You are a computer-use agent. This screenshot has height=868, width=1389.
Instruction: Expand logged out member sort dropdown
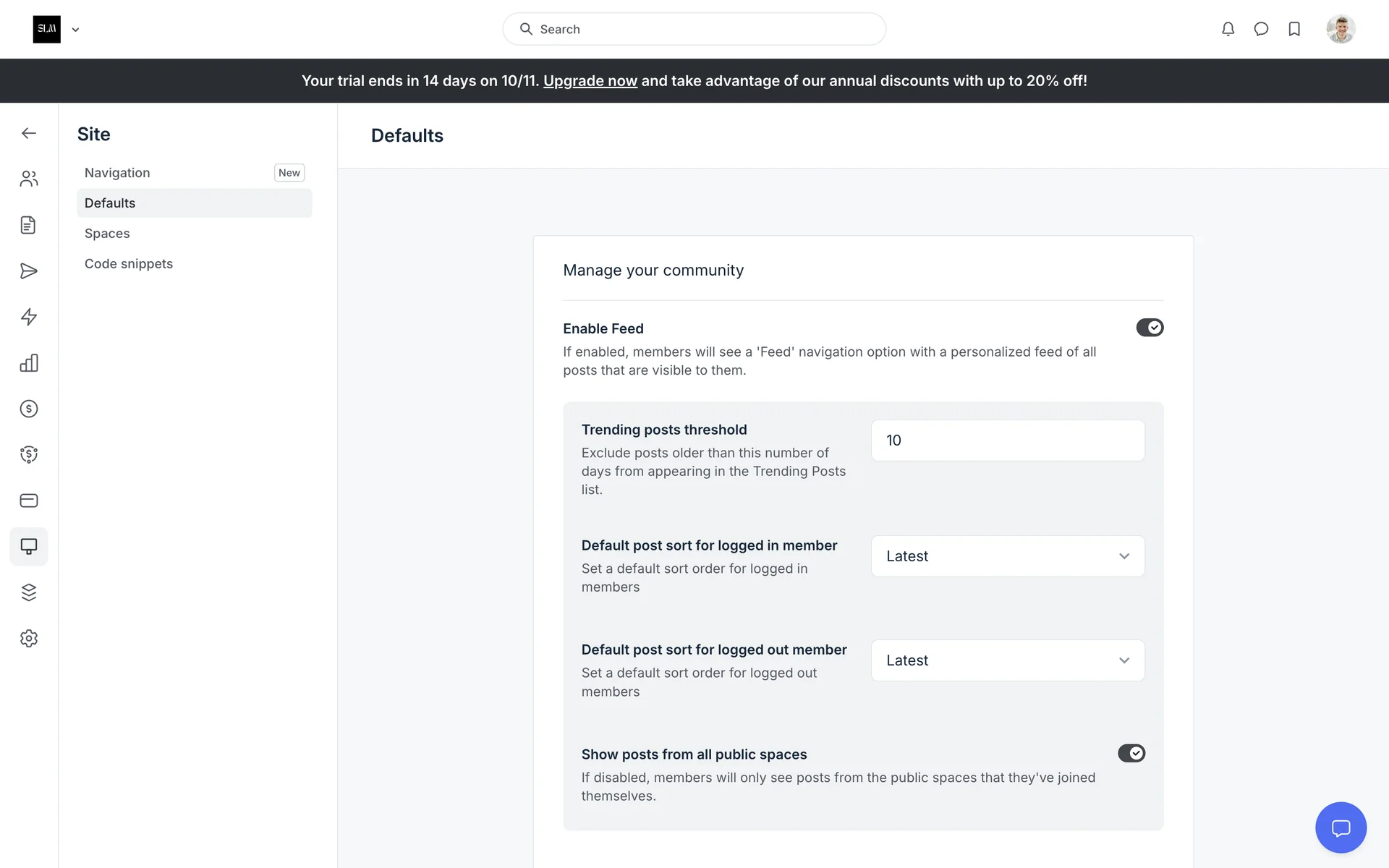point(1007,660)
